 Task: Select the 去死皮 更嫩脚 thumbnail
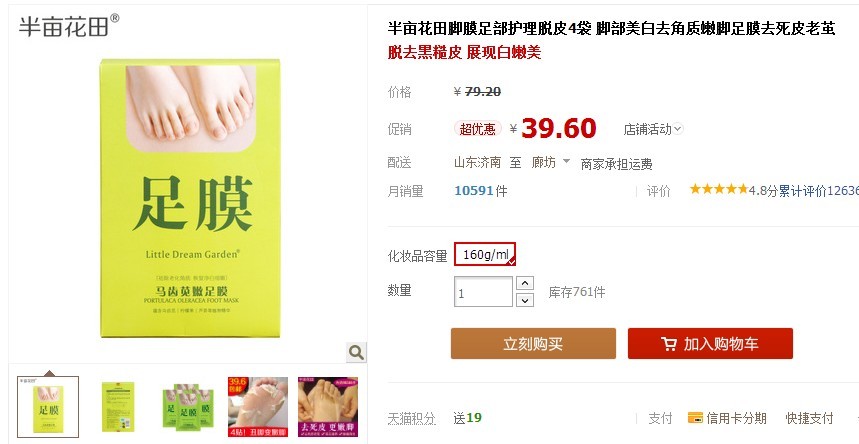328,407
